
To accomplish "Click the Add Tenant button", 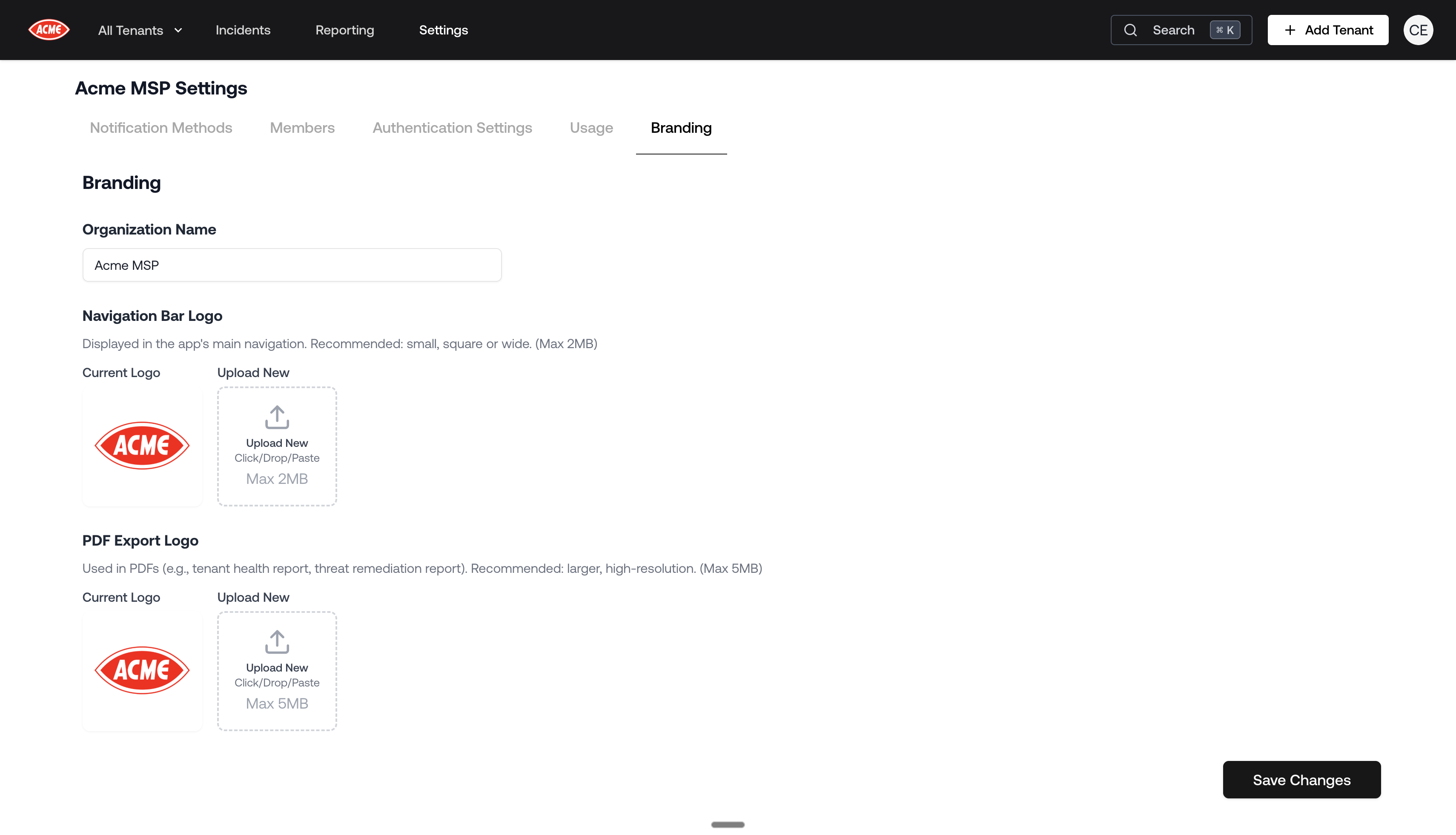I will coord(1327,30).
